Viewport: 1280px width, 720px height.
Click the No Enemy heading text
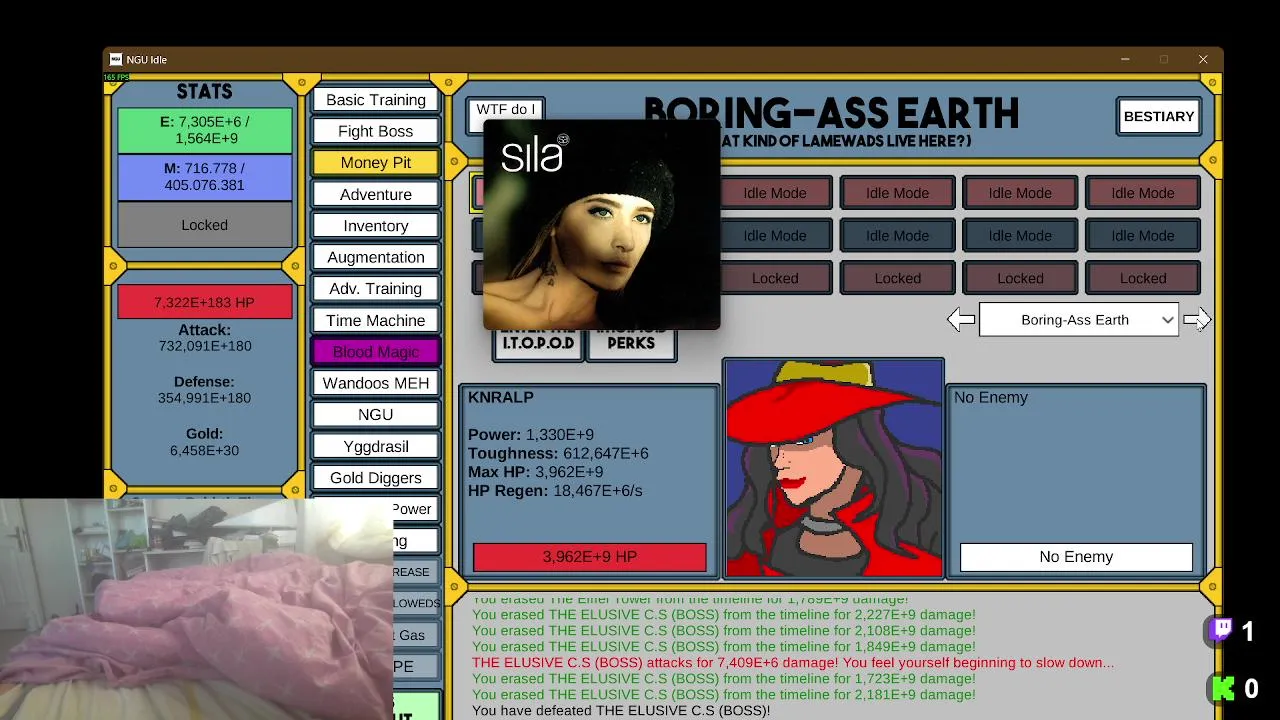point(991,397)
